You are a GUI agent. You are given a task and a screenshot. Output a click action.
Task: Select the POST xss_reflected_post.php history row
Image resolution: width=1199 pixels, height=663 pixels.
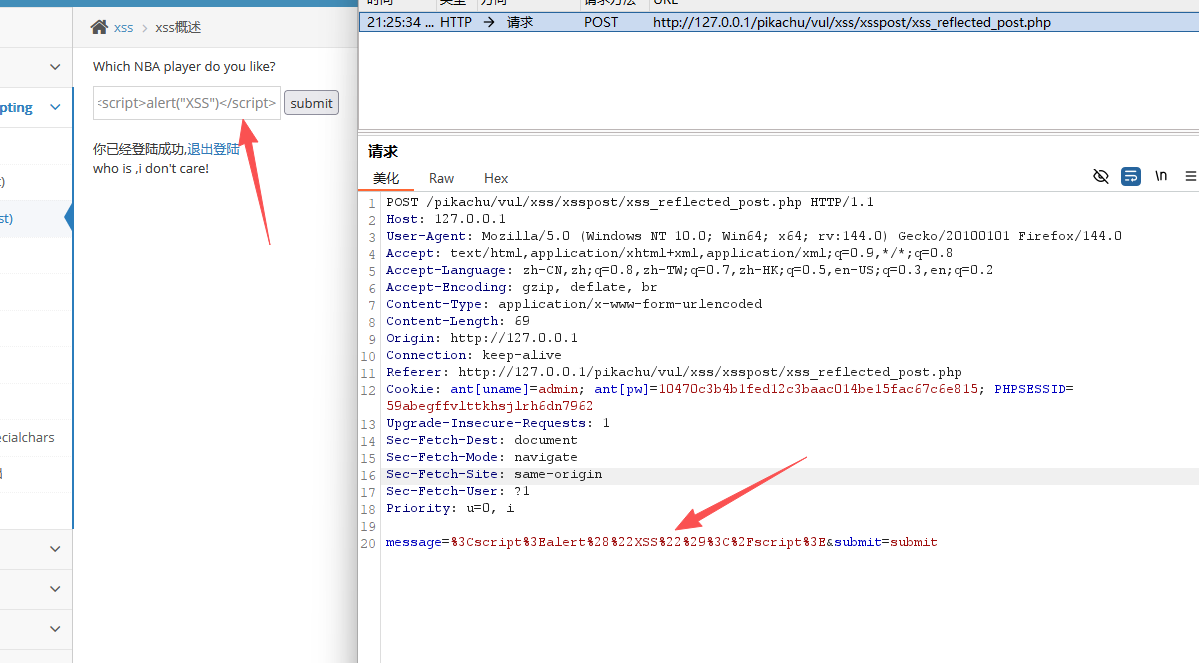coord(778,22)
